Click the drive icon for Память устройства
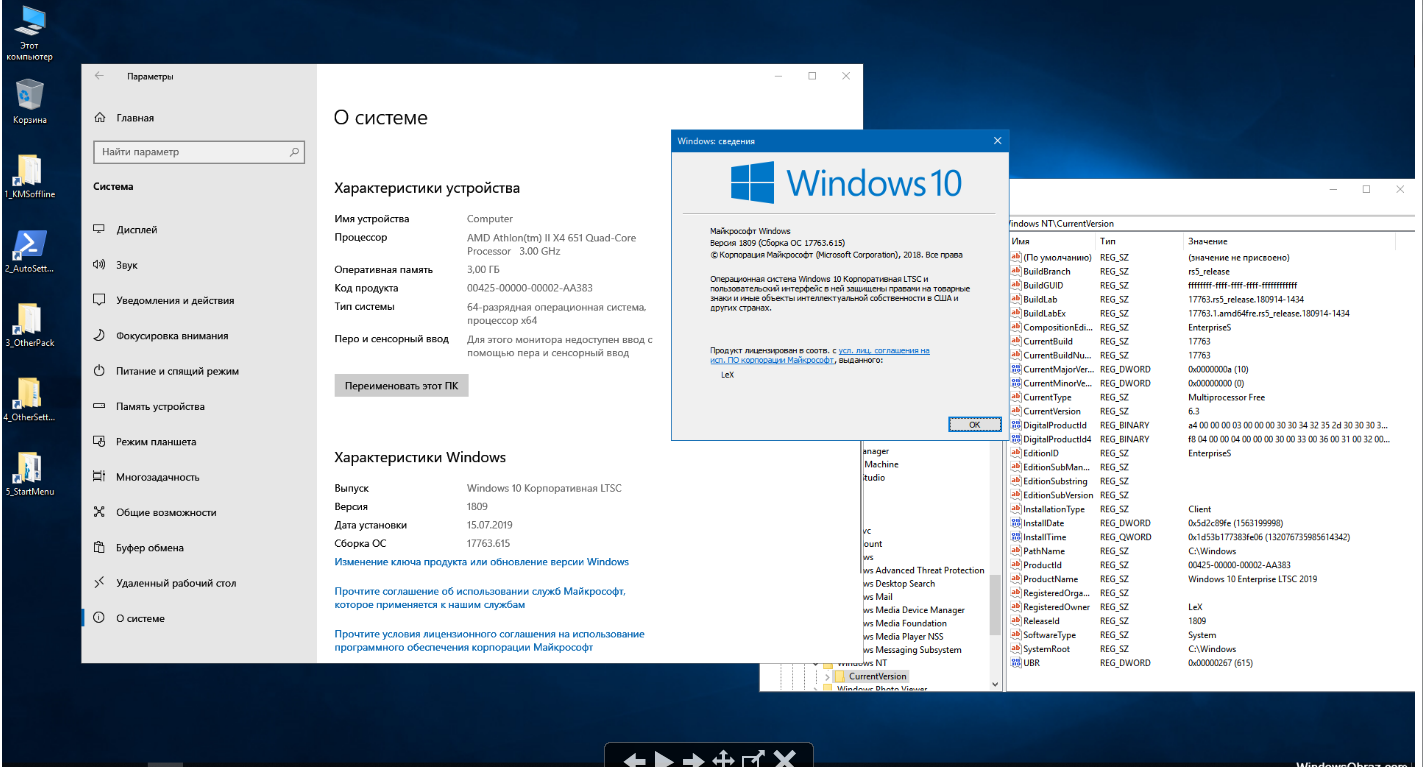1423x767 pixels. point(99,406)
